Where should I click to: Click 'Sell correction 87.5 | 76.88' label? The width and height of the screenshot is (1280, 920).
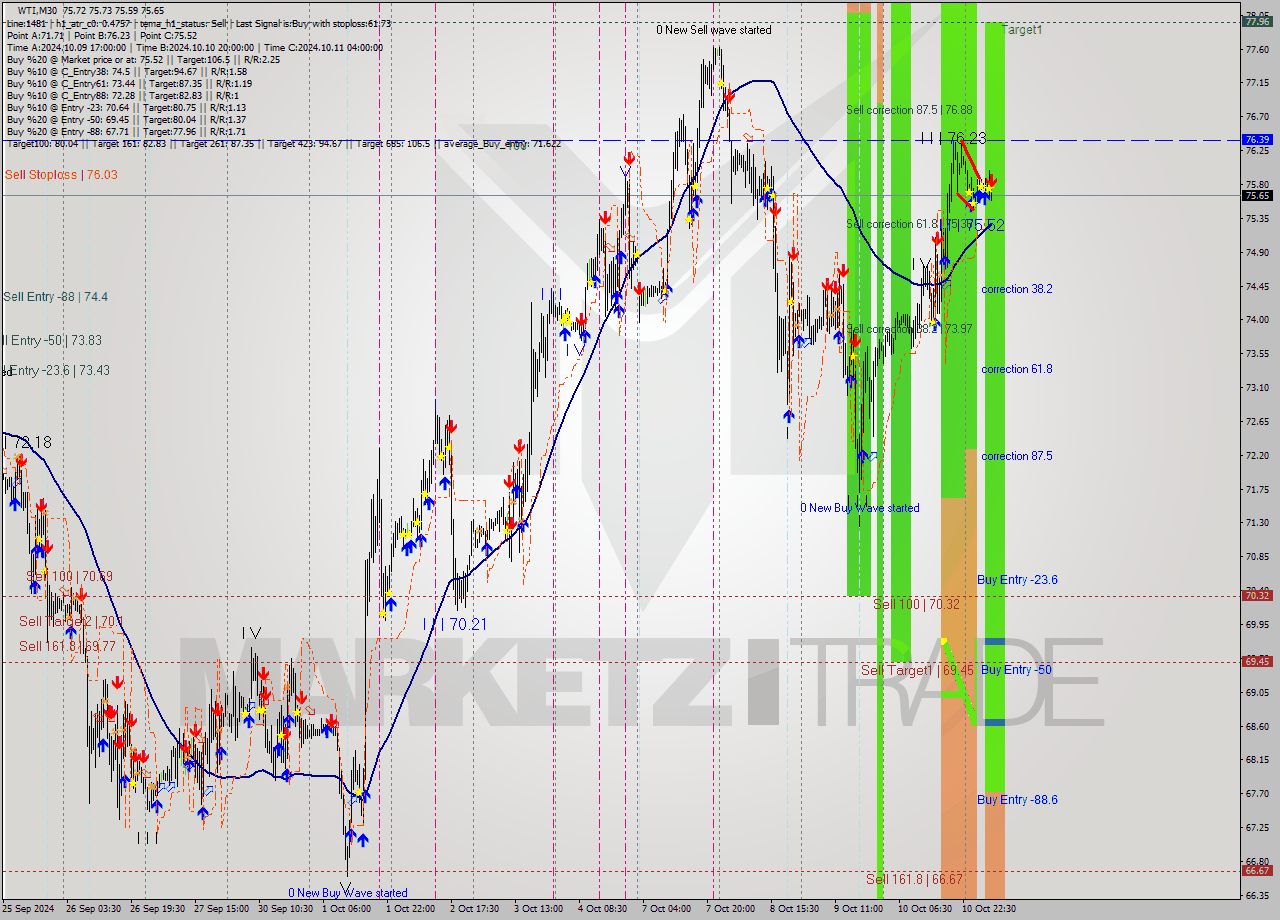point(909,110)
